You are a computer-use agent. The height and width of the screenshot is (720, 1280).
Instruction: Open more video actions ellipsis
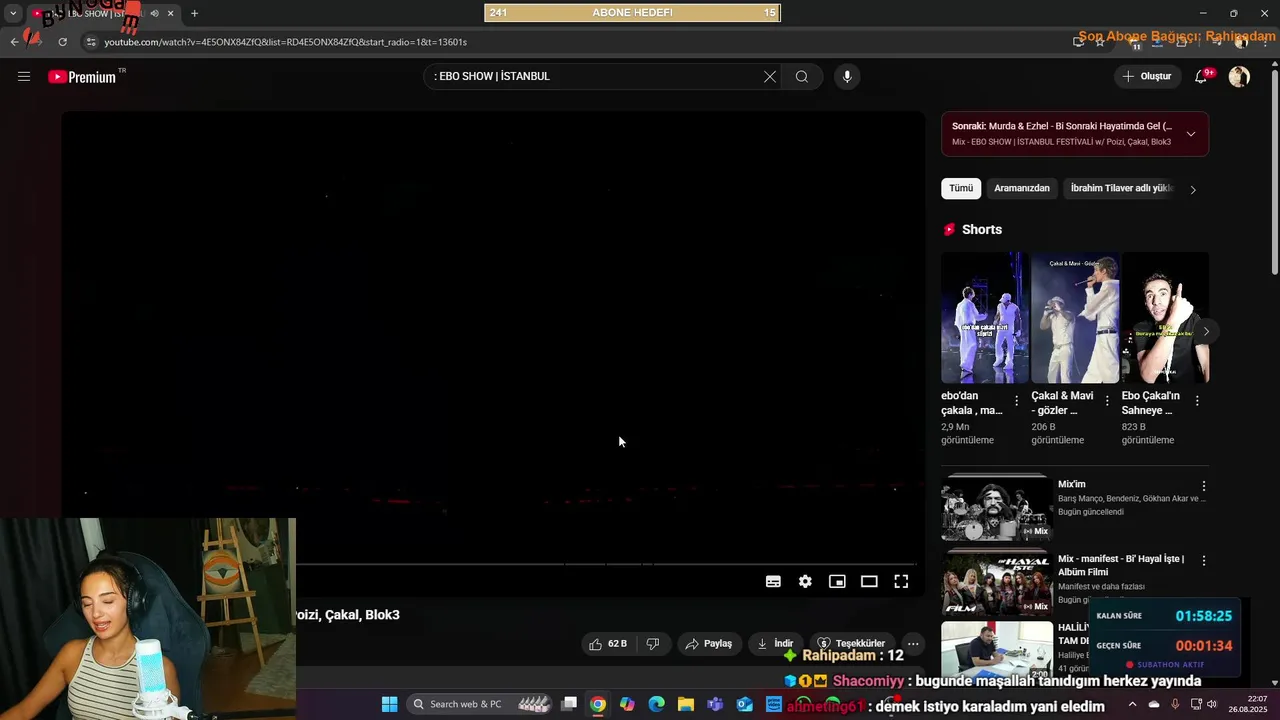coord(913,644)
